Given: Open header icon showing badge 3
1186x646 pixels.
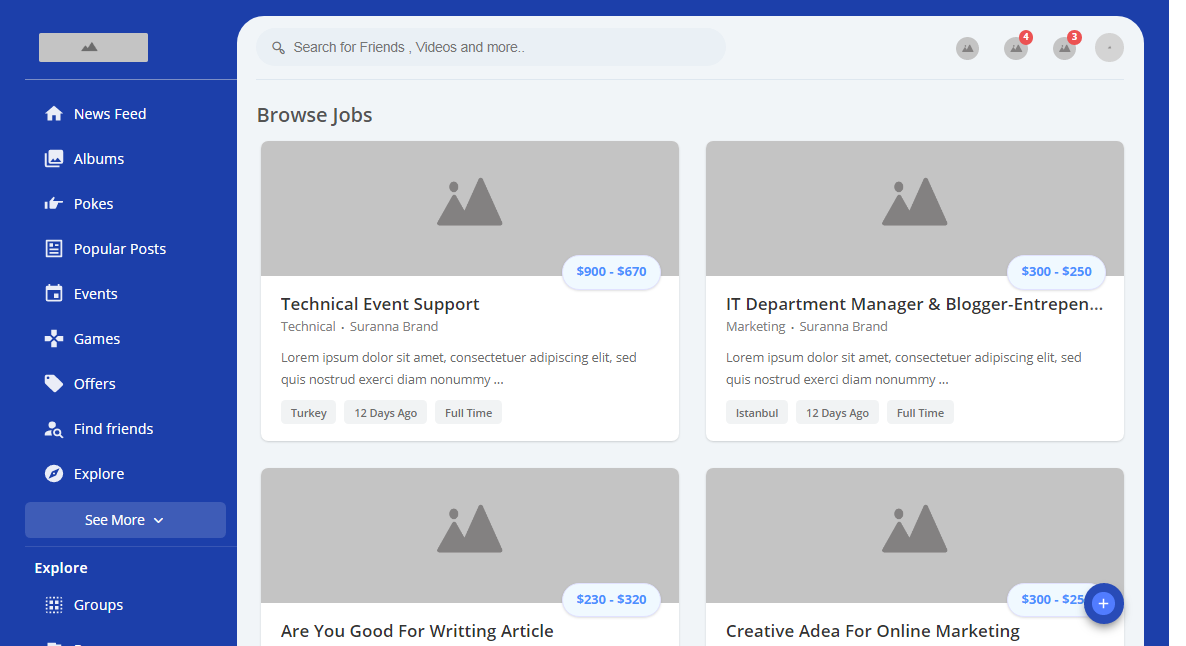Looking at the screenshot, I should pyautogui.click(x=1064, y=48).
